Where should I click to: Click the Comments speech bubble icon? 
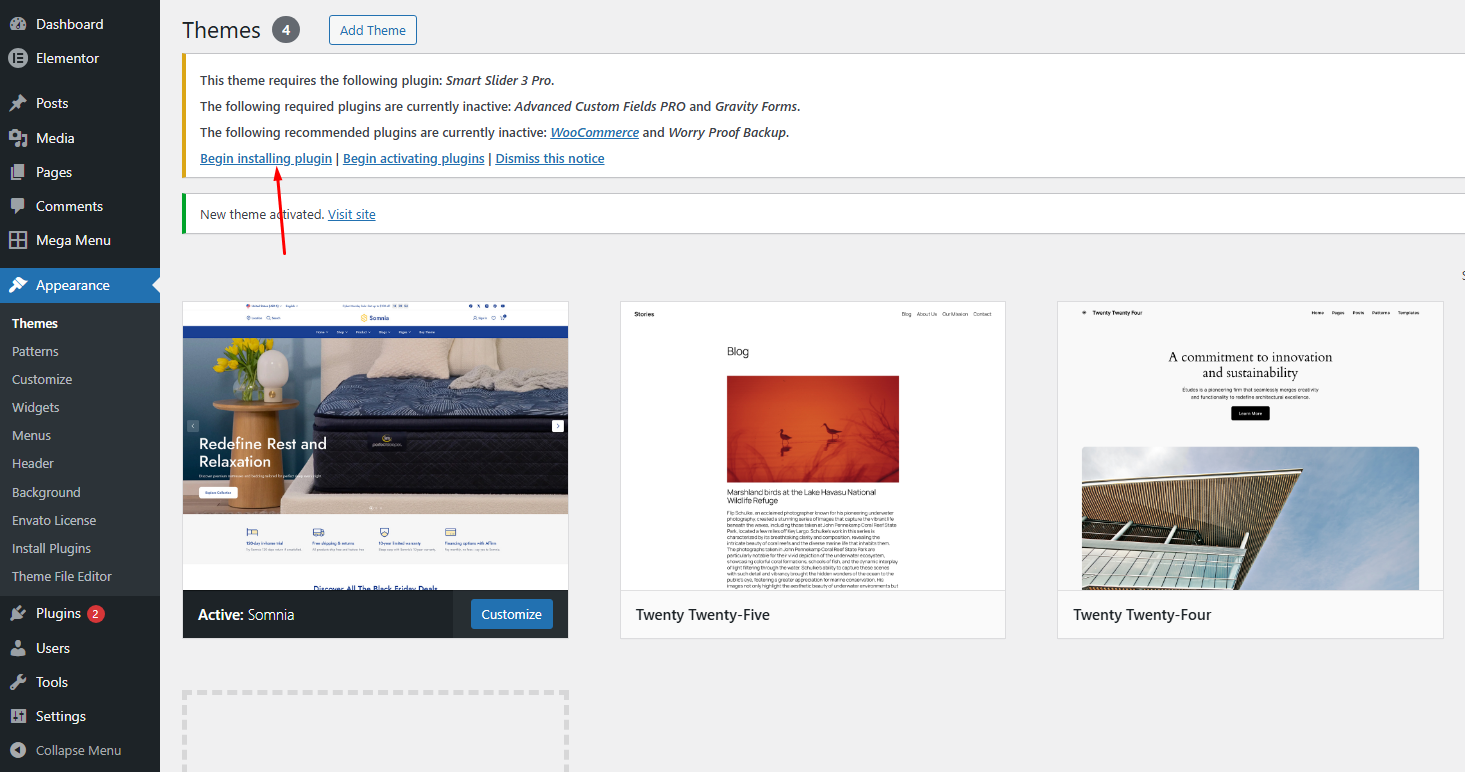pos(18,206)
